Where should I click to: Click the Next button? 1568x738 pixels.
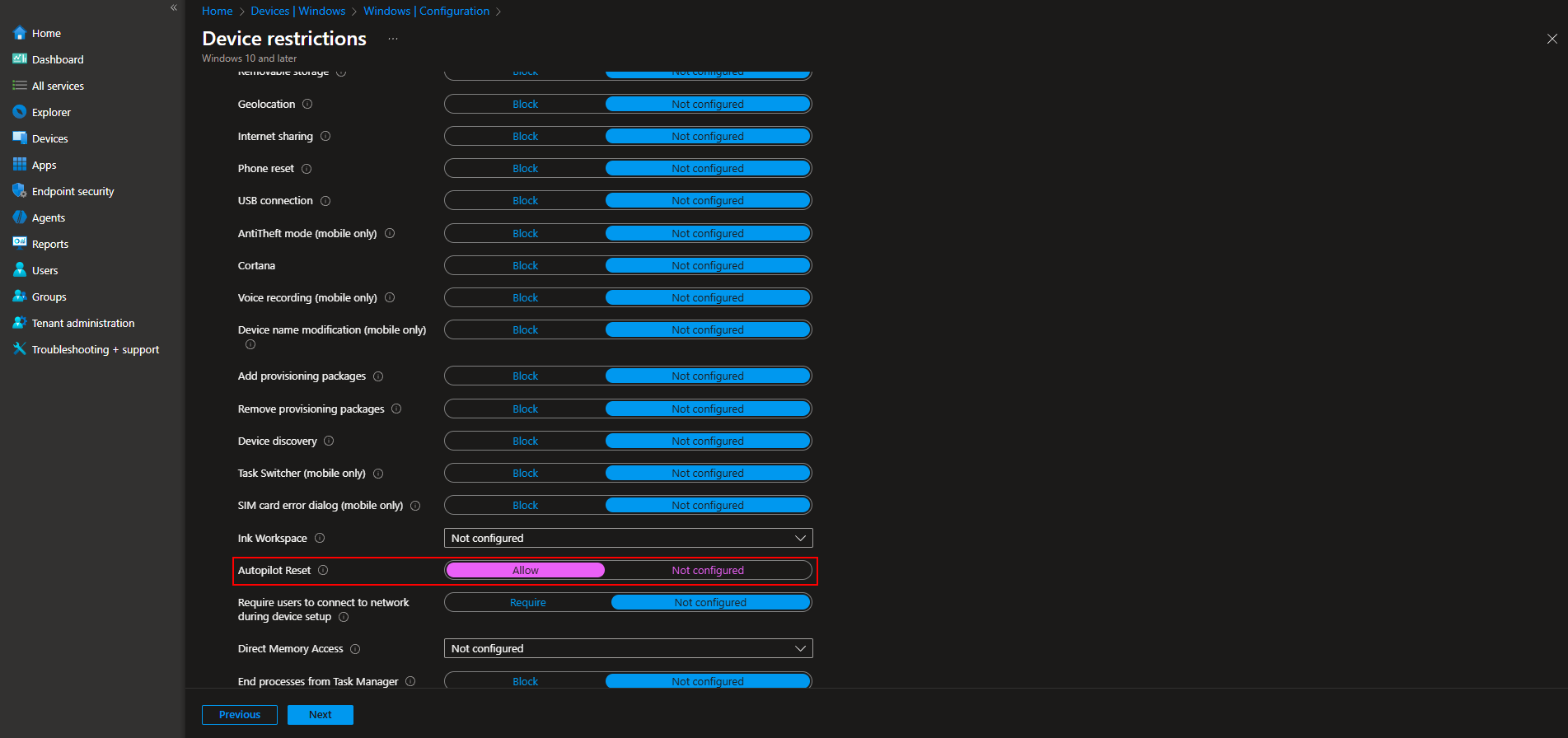click(x=320, y=715)
